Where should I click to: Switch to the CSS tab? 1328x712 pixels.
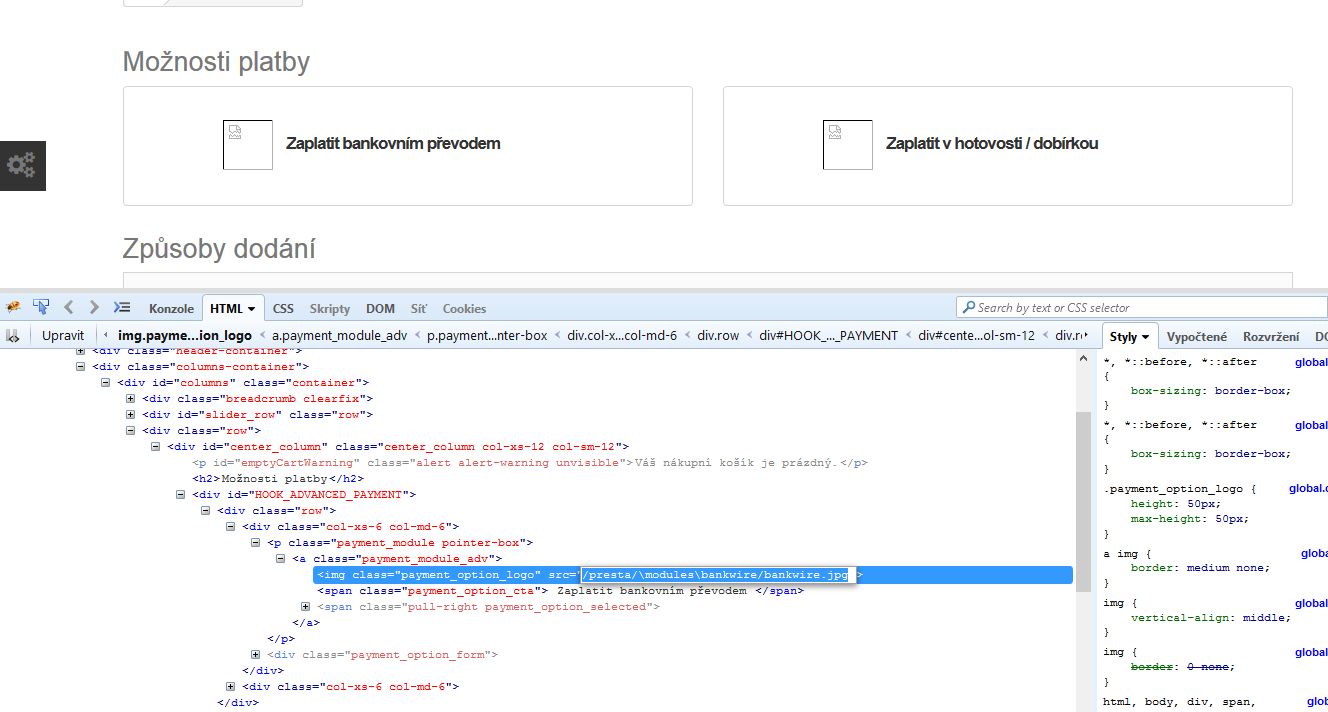[x=283, y=308]
